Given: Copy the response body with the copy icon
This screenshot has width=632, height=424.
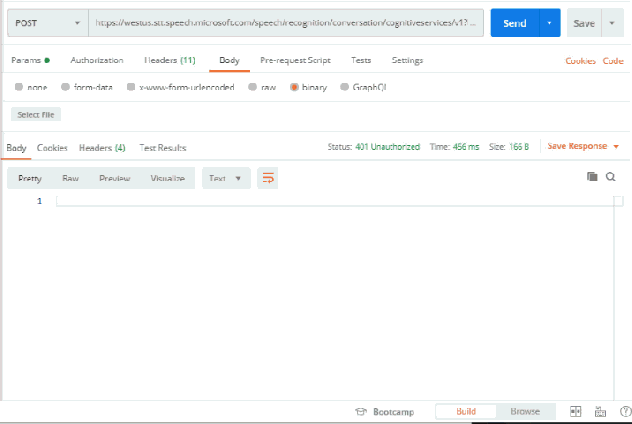Looking at the screenshot, I should (x=592, y=177).
